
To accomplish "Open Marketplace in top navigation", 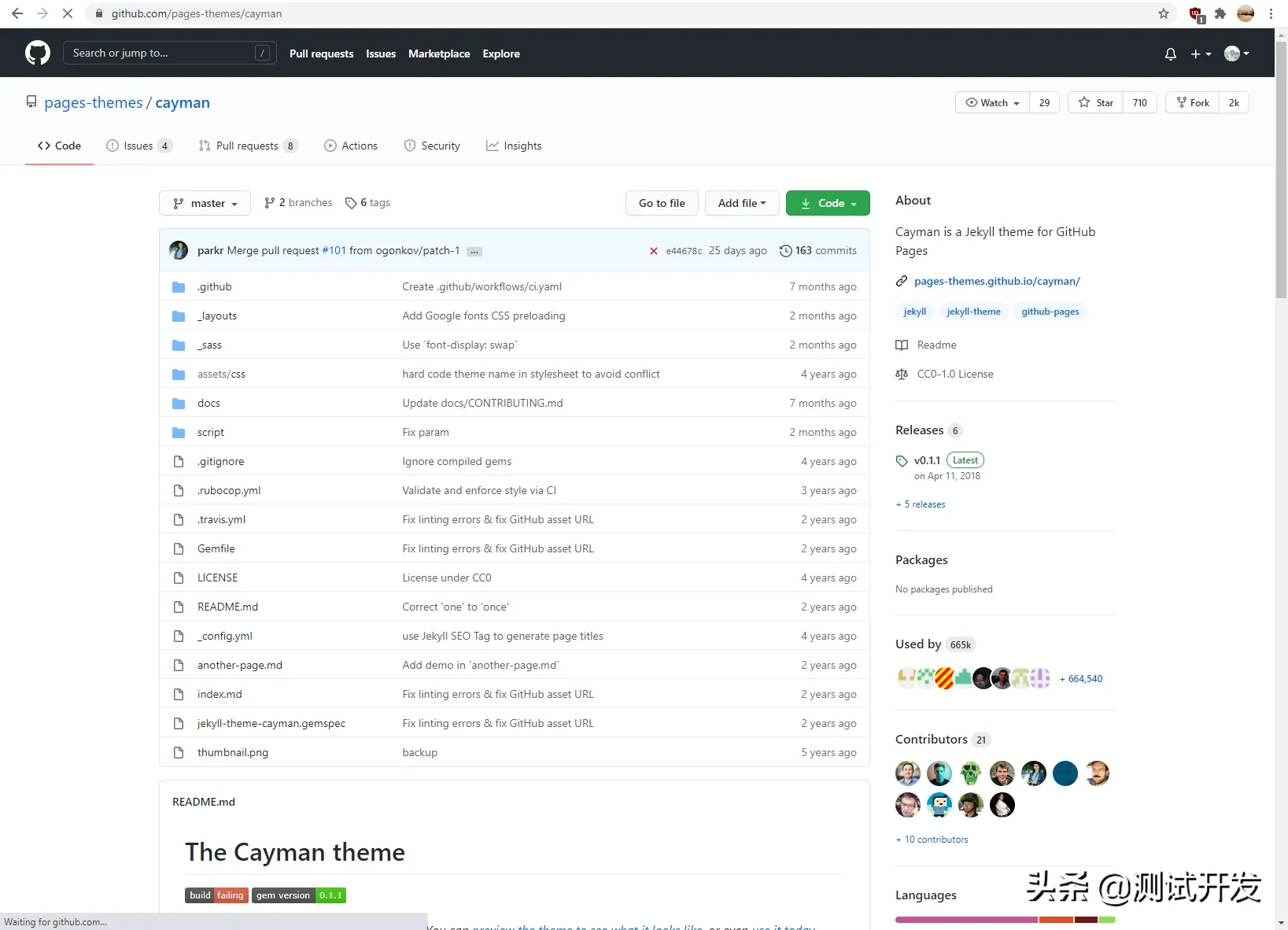I will click(439, 54).
